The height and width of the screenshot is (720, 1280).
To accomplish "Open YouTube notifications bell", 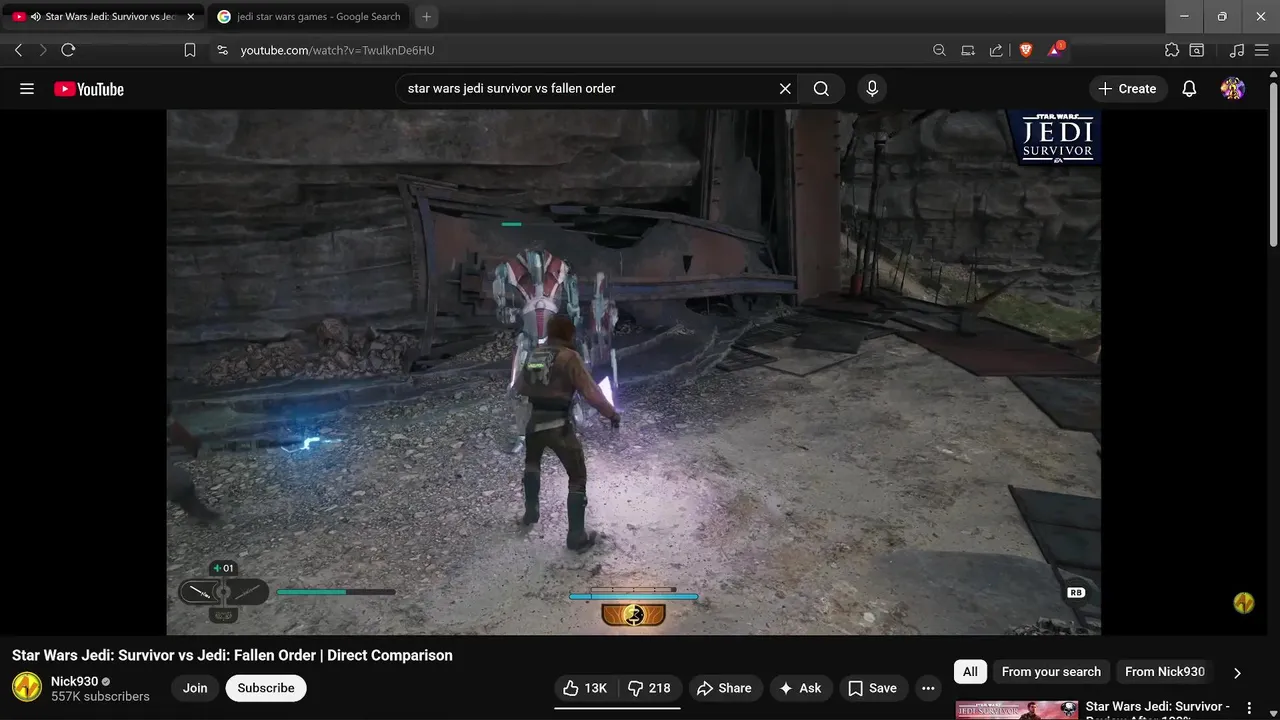I will click(x=1189, y=89).
